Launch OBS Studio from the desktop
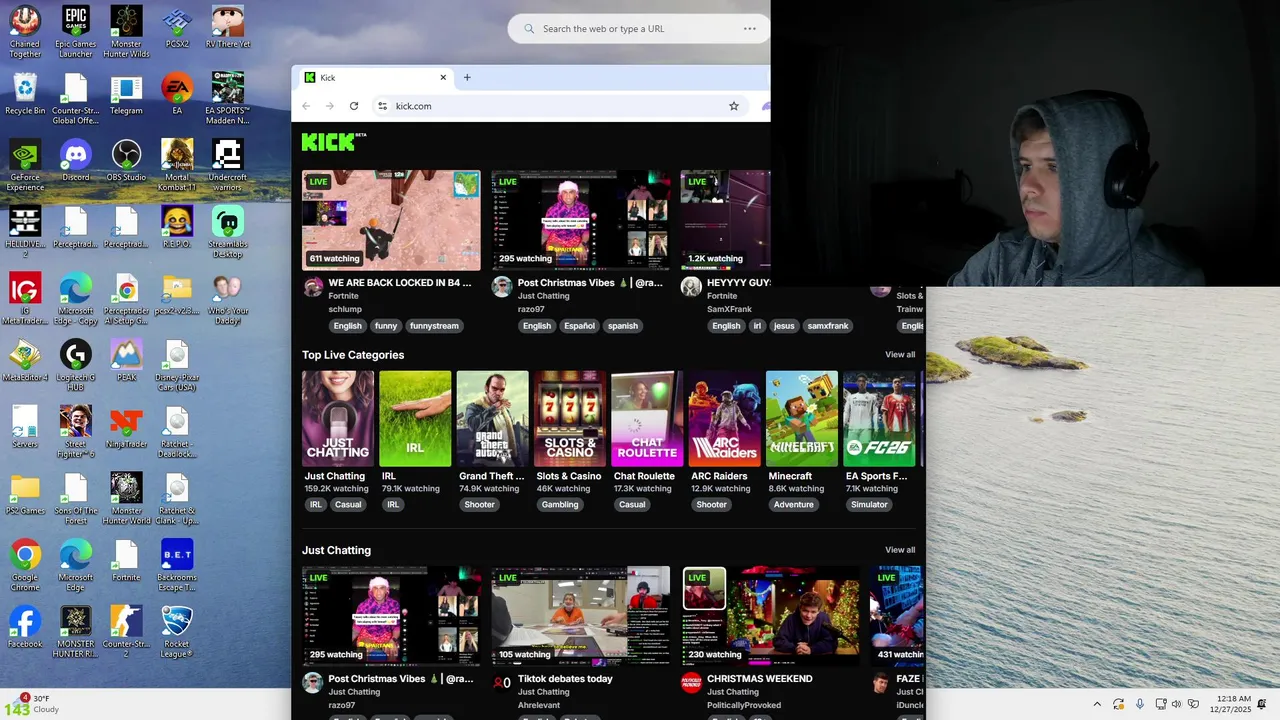This screenshot has width=1280, height=720. pyautogui.click(x=126, y=160)
